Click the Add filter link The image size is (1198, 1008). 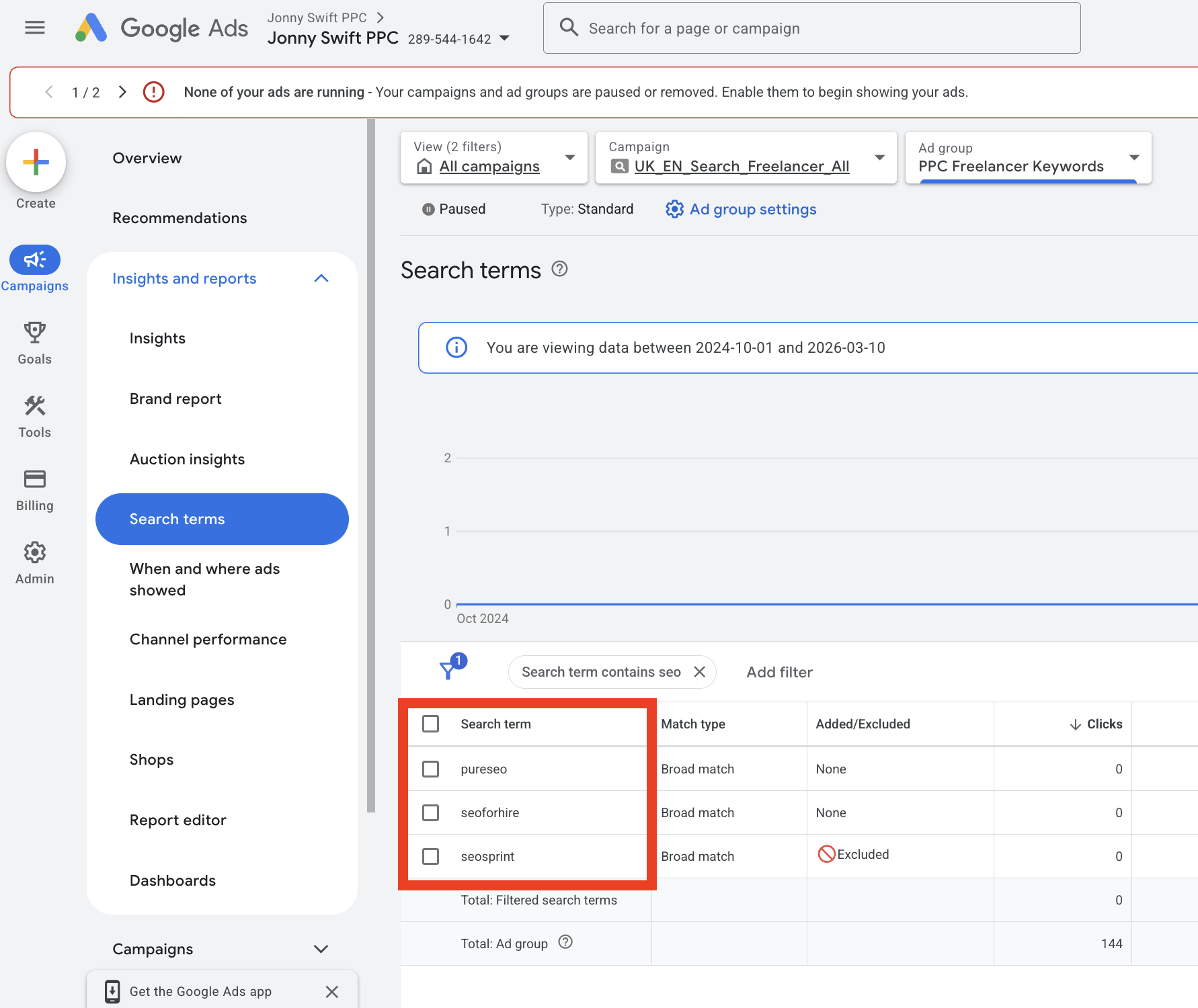click(x=778, y=672)
